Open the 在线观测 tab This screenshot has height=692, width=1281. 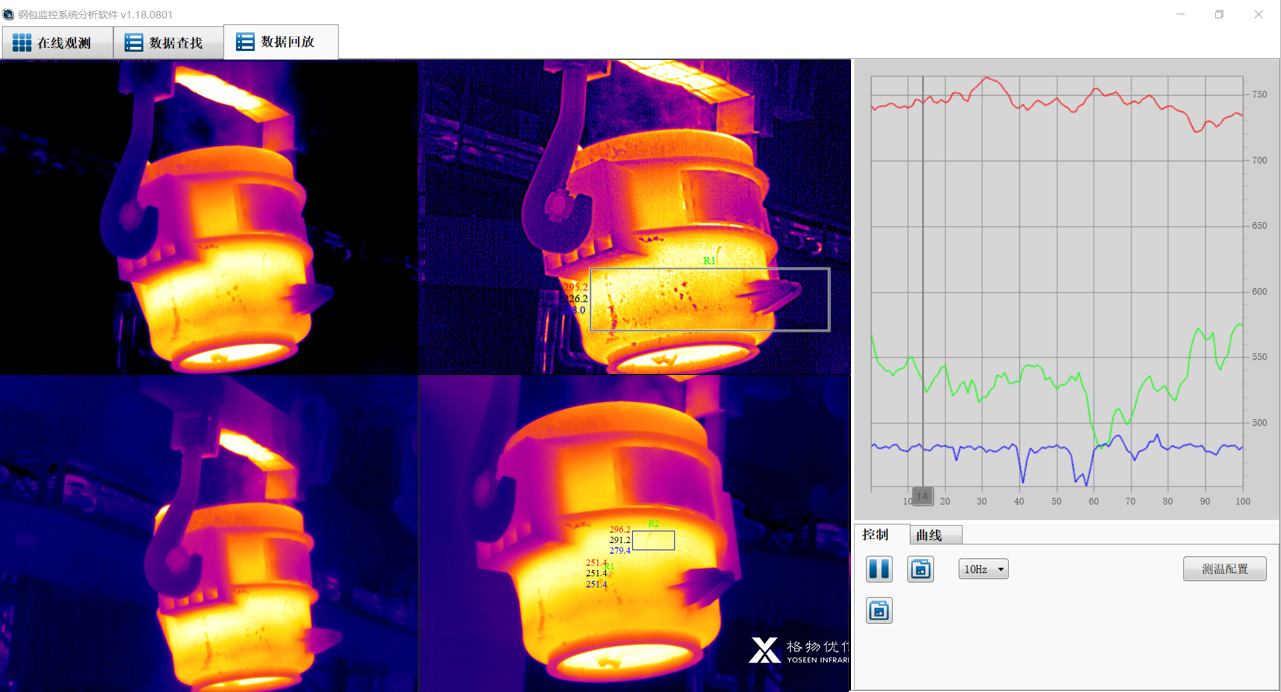tap(54, 43)
